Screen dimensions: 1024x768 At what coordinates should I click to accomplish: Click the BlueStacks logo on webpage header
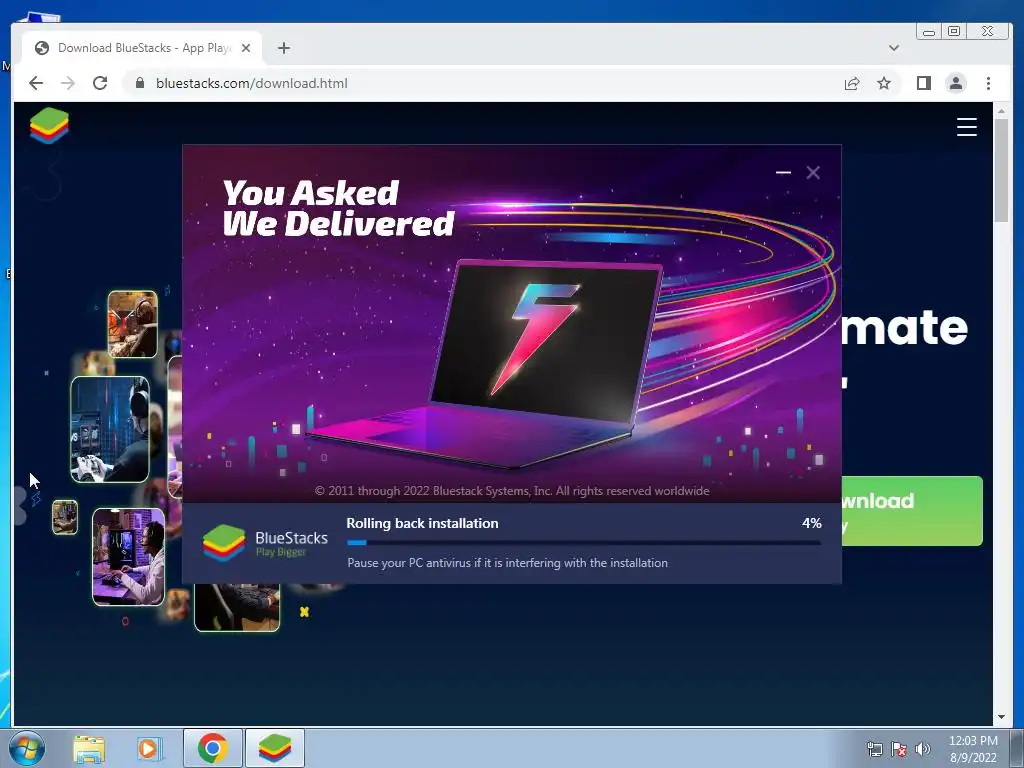49,125
